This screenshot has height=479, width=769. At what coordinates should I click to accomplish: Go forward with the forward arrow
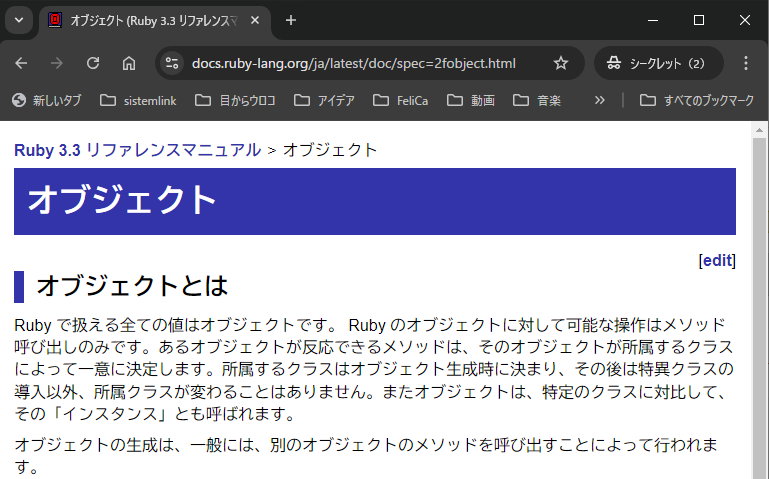[x=57, y=63]
